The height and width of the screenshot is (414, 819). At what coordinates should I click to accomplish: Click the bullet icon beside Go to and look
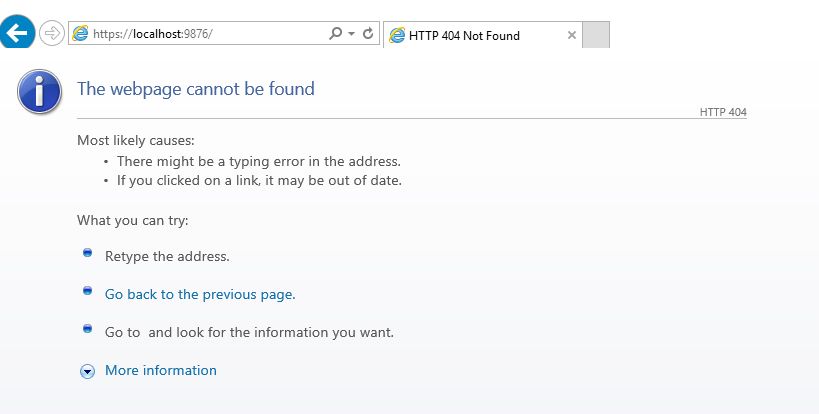[87, 328]
